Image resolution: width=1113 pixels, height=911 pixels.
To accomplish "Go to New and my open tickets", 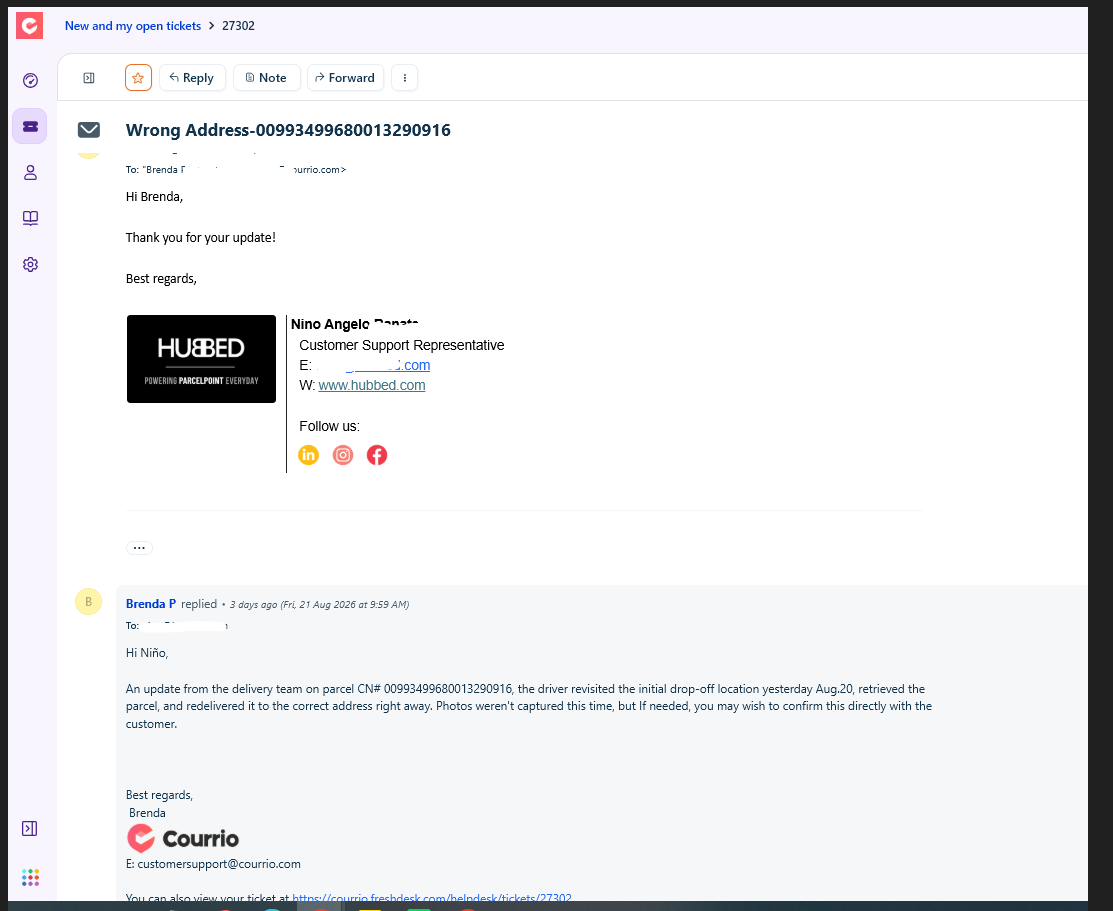I will (x=133, y=26).
